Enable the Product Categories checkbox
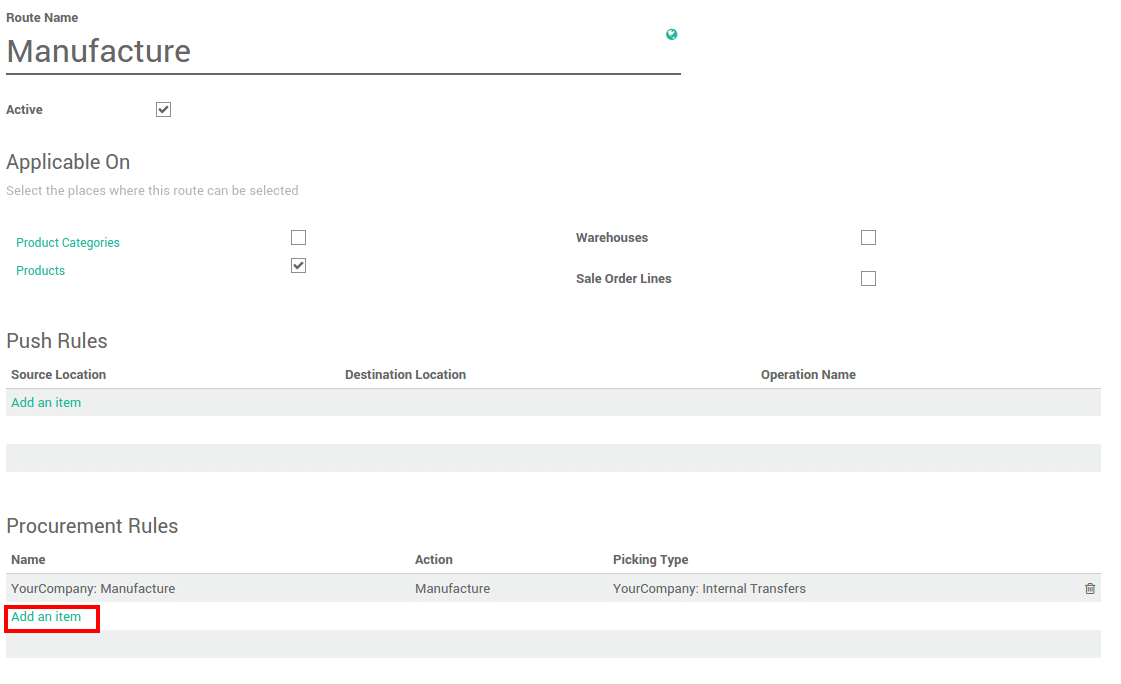1121x684 pixels. tap(298, 237)
